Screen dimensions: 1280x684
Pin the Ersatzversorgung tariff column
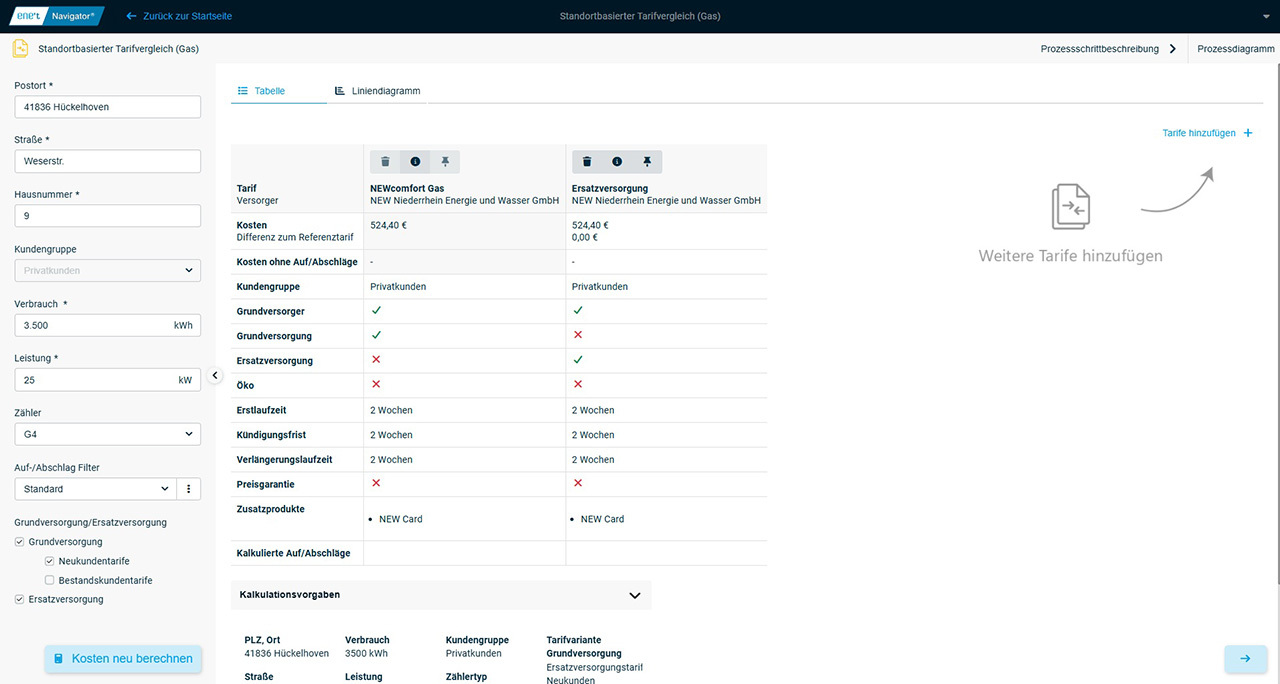[x=647, y=162]
